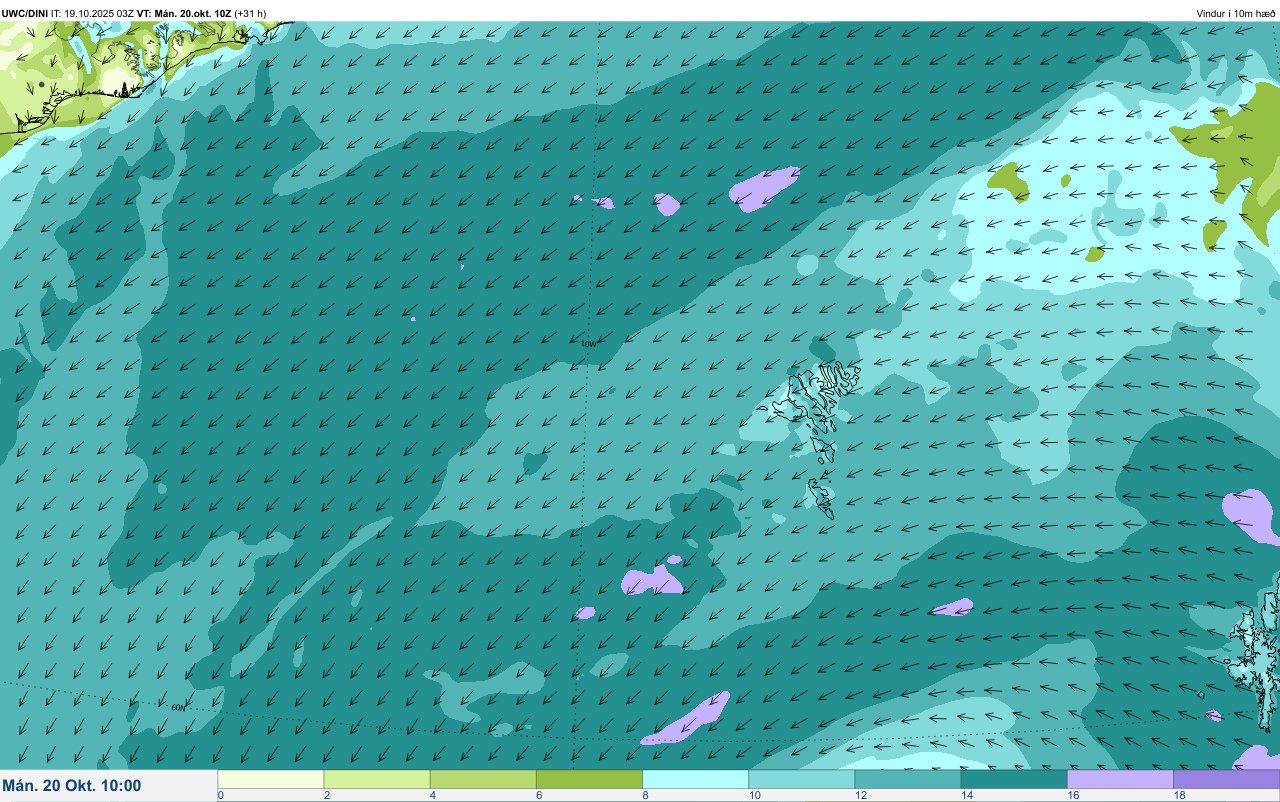Click the legend value '12'
This screenshot has height=802, width=1280.
(860, 795)
